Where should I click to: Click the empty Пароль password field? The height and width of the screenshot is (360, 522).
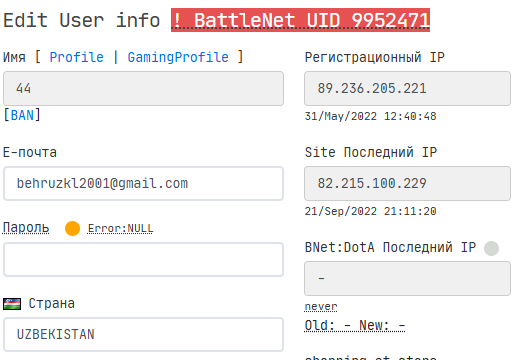click(x=143, y=259)
